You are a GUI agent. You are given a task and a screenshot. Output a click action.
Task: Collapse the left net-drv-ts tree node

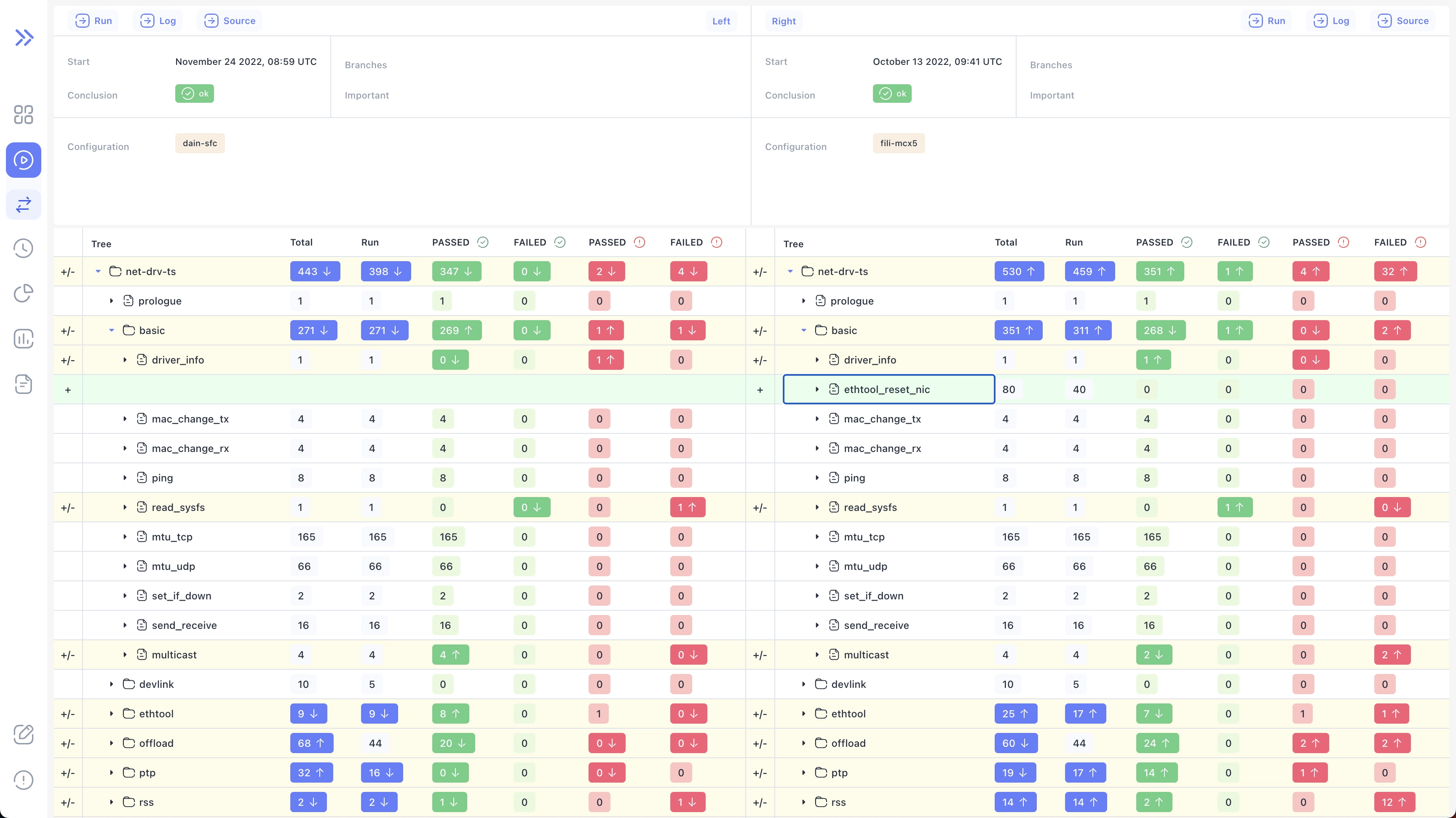pos(98,272)
